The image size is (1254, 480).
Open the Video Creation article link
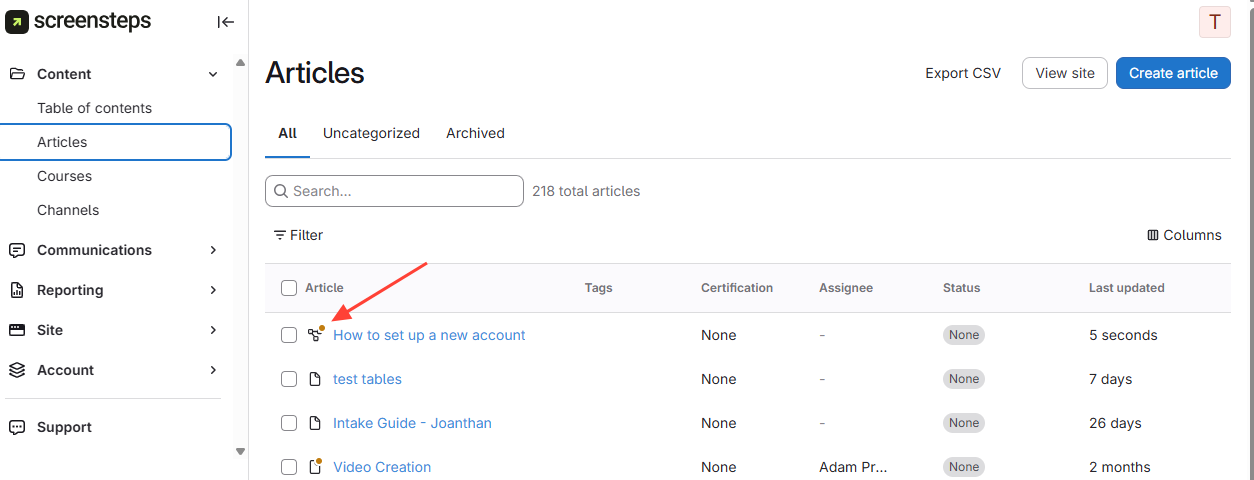pyautogui.click(x=382, y=467)
